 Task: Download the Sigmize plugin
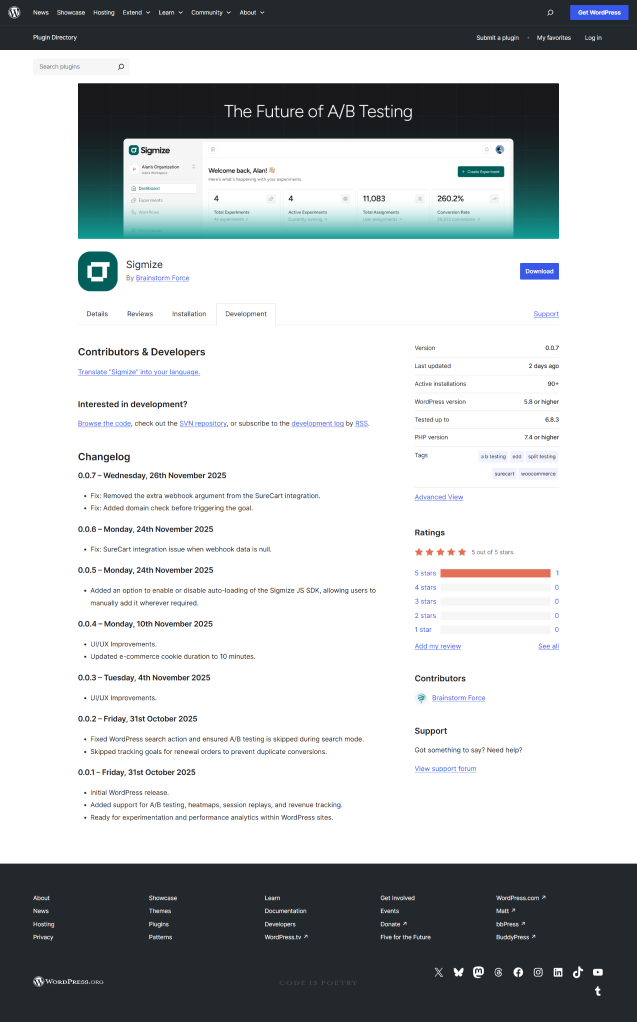point(539,271)
